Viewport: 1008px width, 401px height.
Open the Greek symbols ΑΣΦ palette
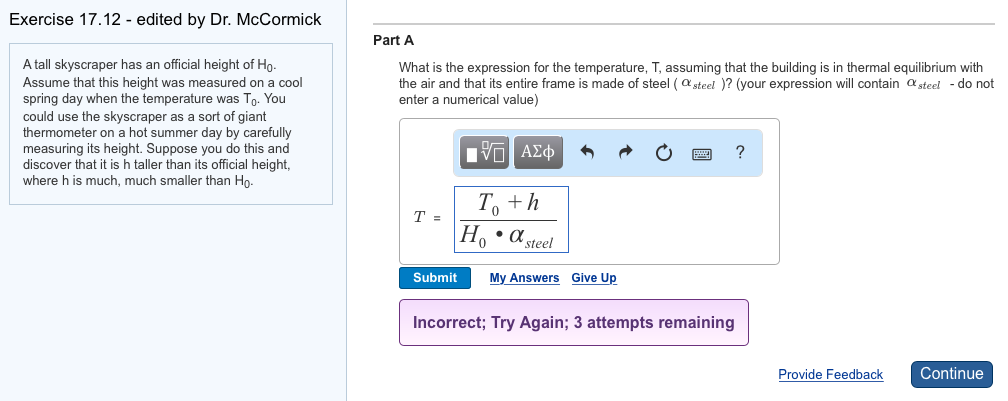tap(538, 152)
